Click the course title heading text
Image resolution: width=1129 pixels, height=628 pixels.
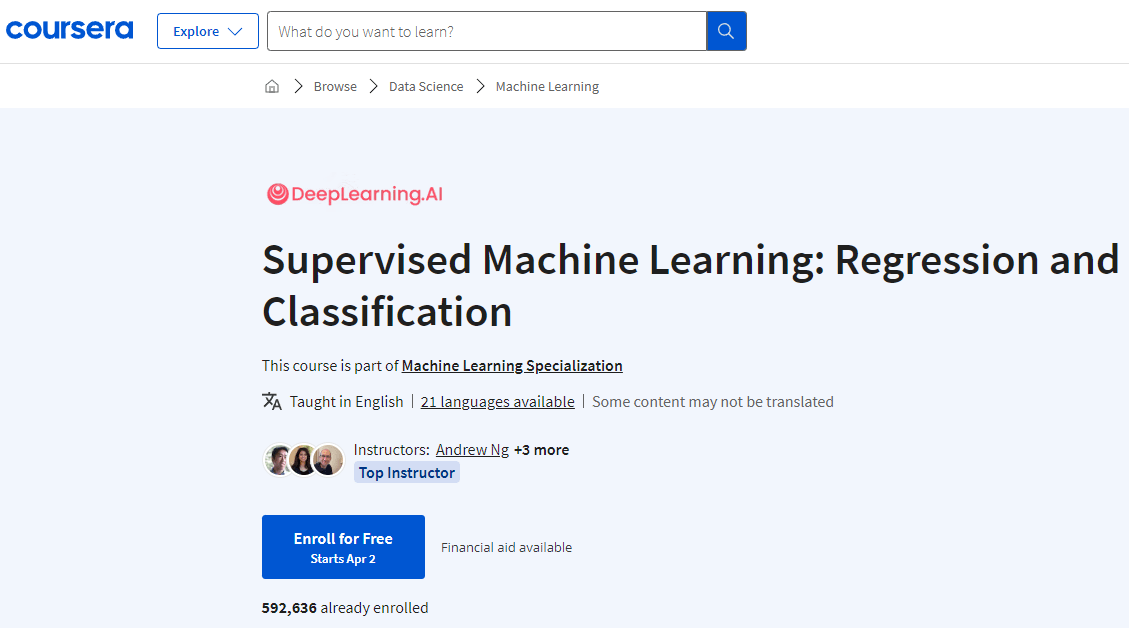click(691, 285)
